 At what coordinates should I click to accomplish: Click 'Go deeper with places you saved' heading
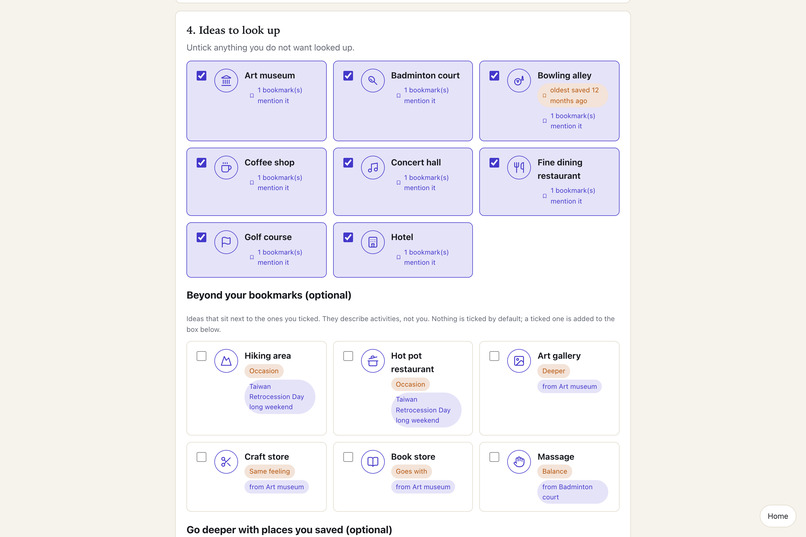[x=289, y=530]
